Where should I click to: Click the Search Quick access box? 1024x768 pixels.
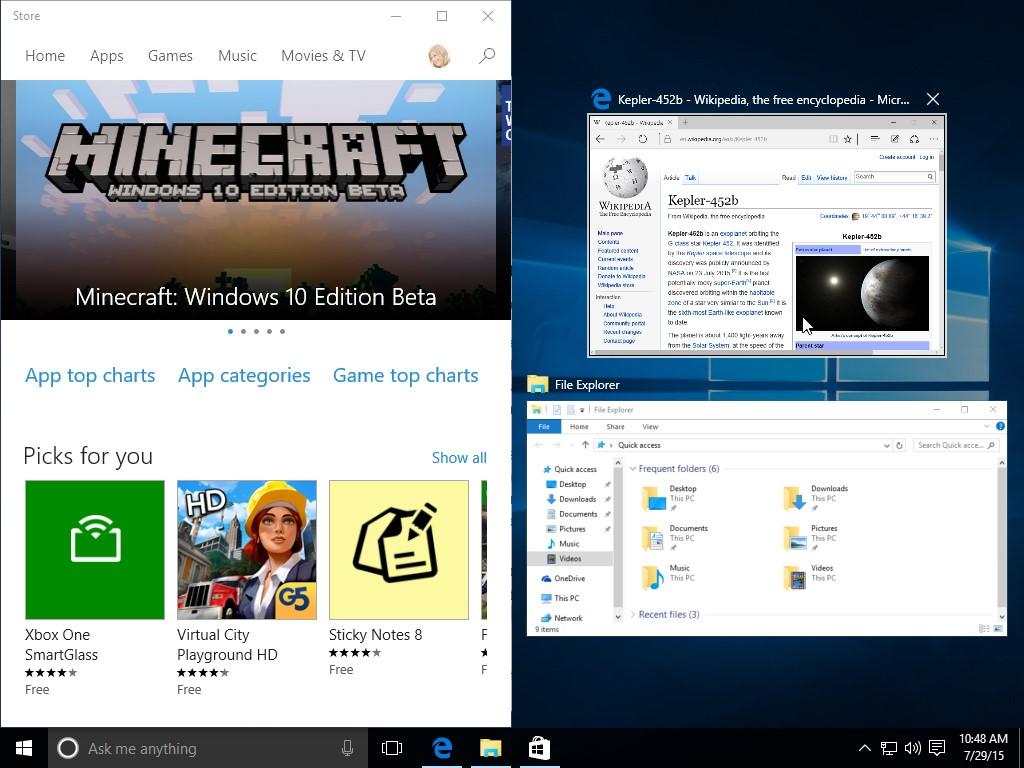[x=955, y=445]
